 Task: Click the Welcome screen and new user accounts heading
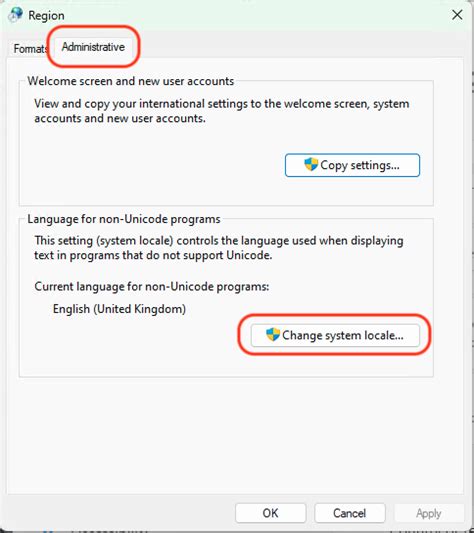pos(131,81)
